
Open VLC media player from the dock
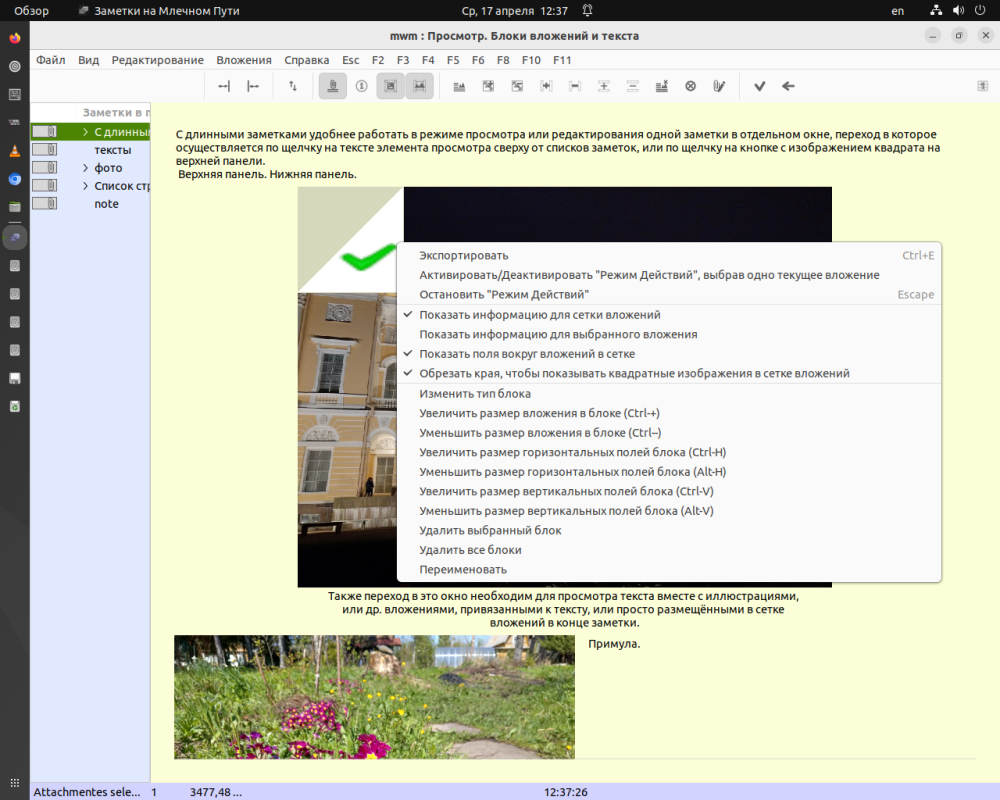pos(15,151)
